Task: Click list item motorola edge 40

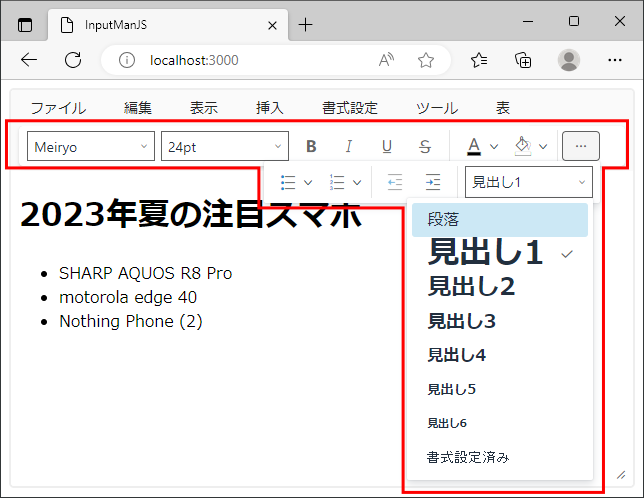Action: tap(128, 297)
